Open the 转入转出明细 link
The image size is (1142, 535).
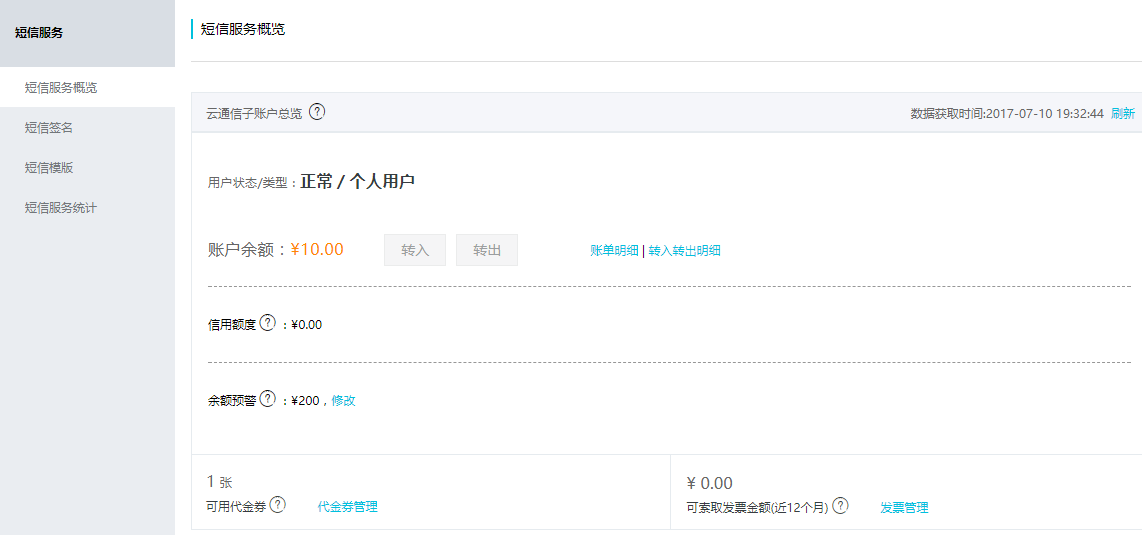click(x=684, y=251)
